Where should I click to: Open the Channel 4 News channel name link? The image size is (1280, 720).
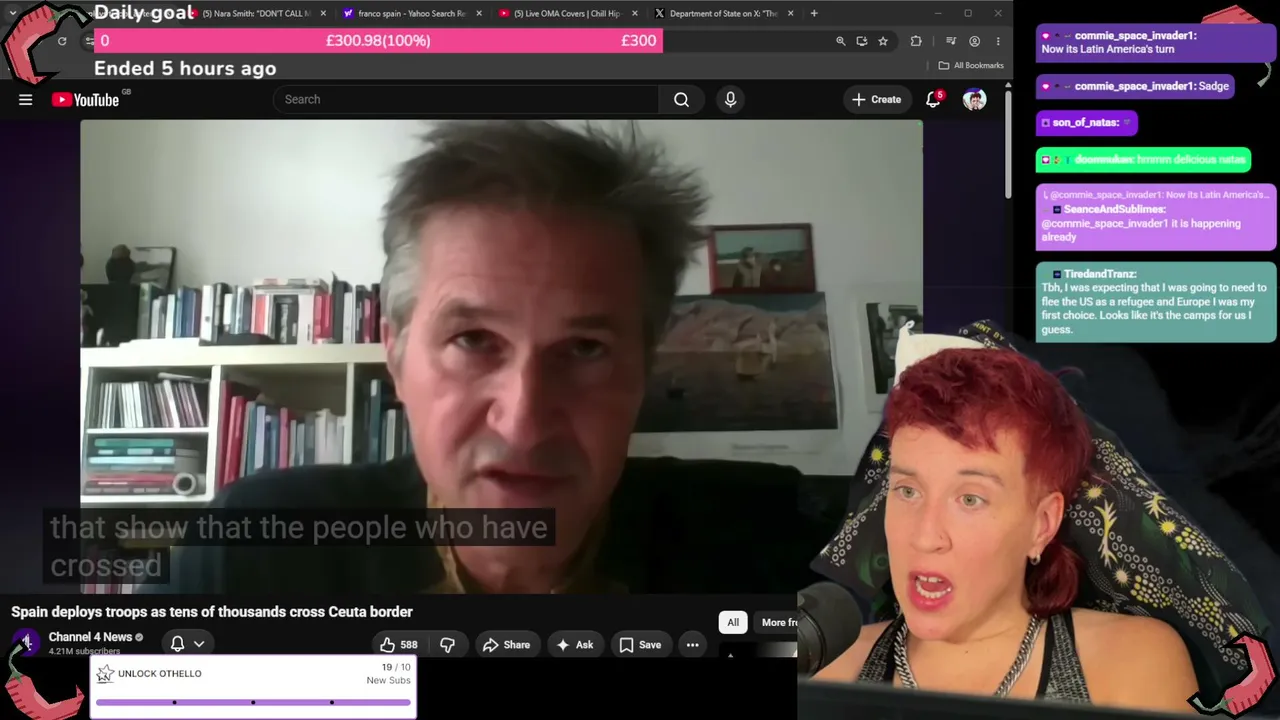coord(90,637)
